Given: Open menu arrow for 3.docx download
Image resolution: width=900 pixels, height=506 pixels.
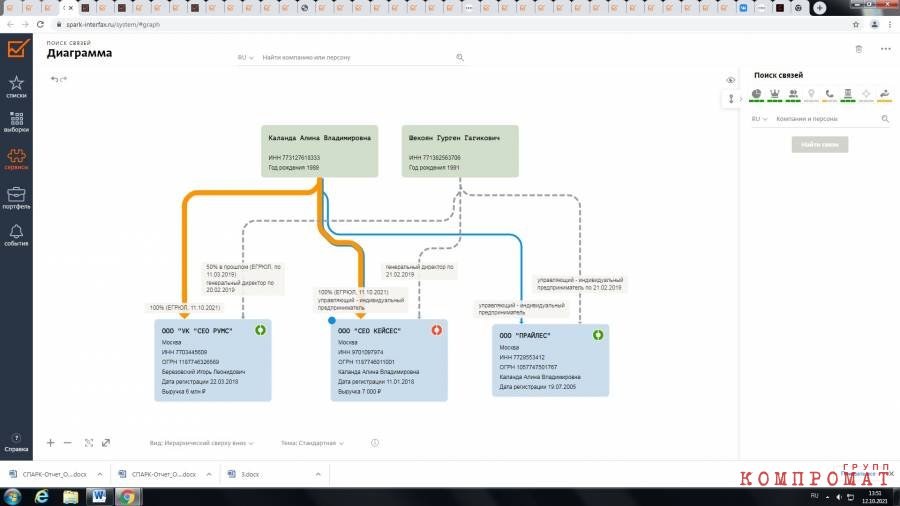Looking at the screenshot, I should click(x=318, y=474).
